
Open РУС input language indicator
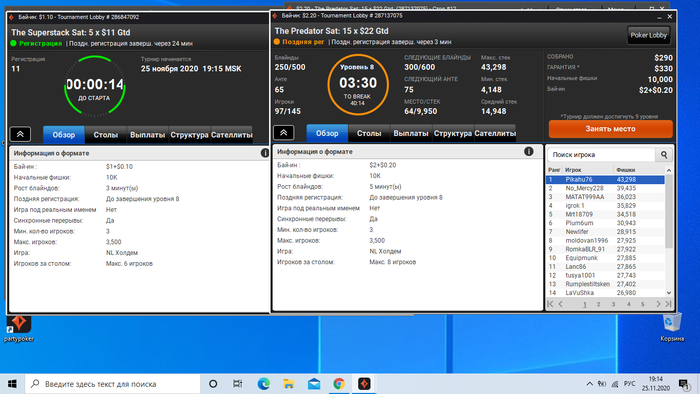(629, 384)
